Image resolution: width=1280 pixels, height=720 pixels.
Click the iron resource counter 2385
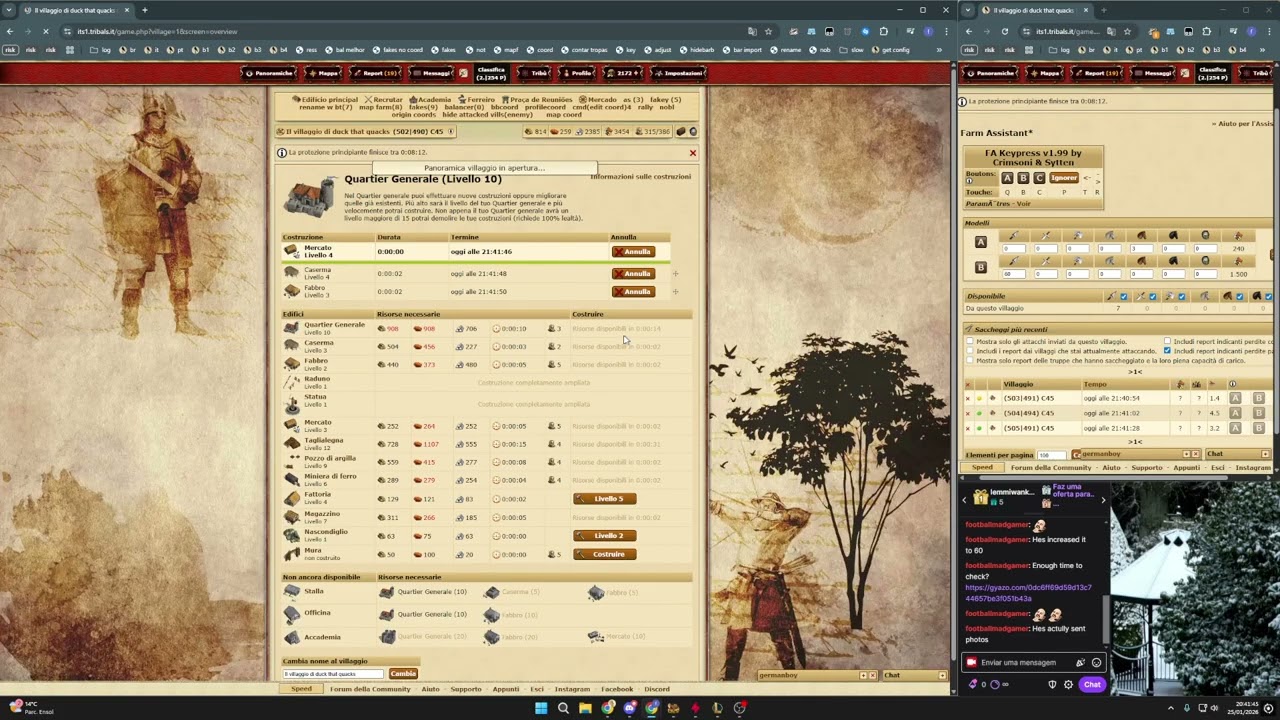588,132
